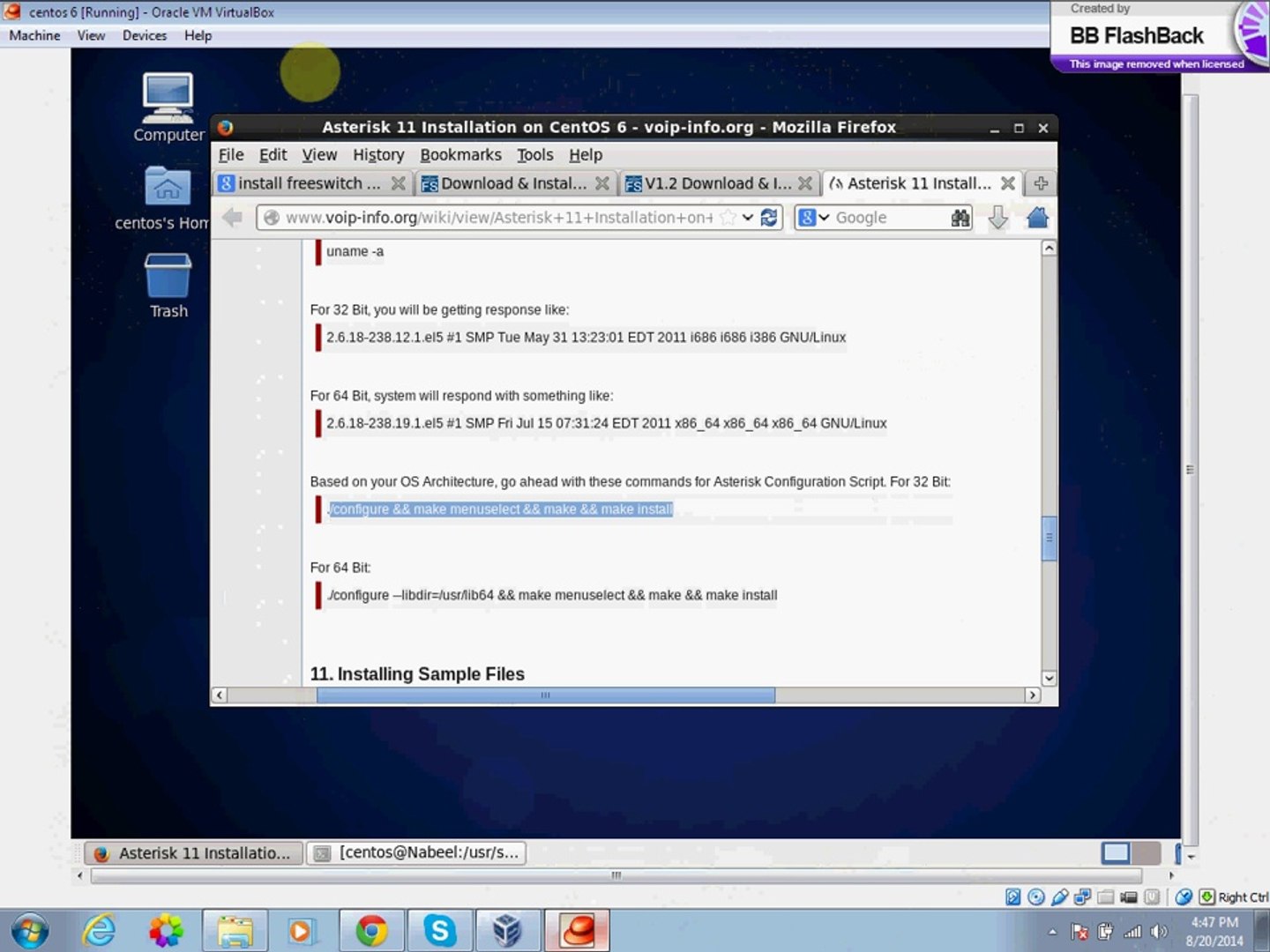
Task: Open Google Chrome from taskbar
Action: coord(371,930)
